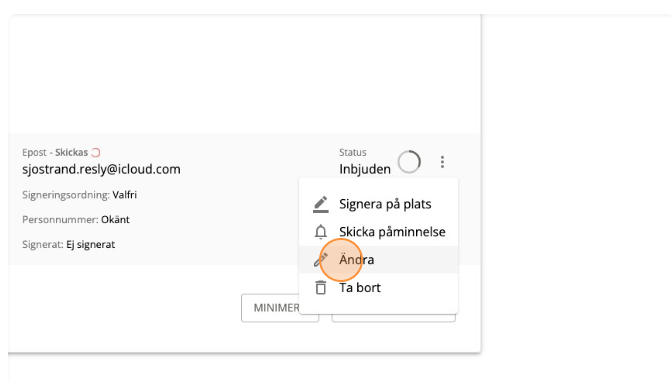
Task: Click the pencil icon next to Ändra
Action: [x=321, y=259]
